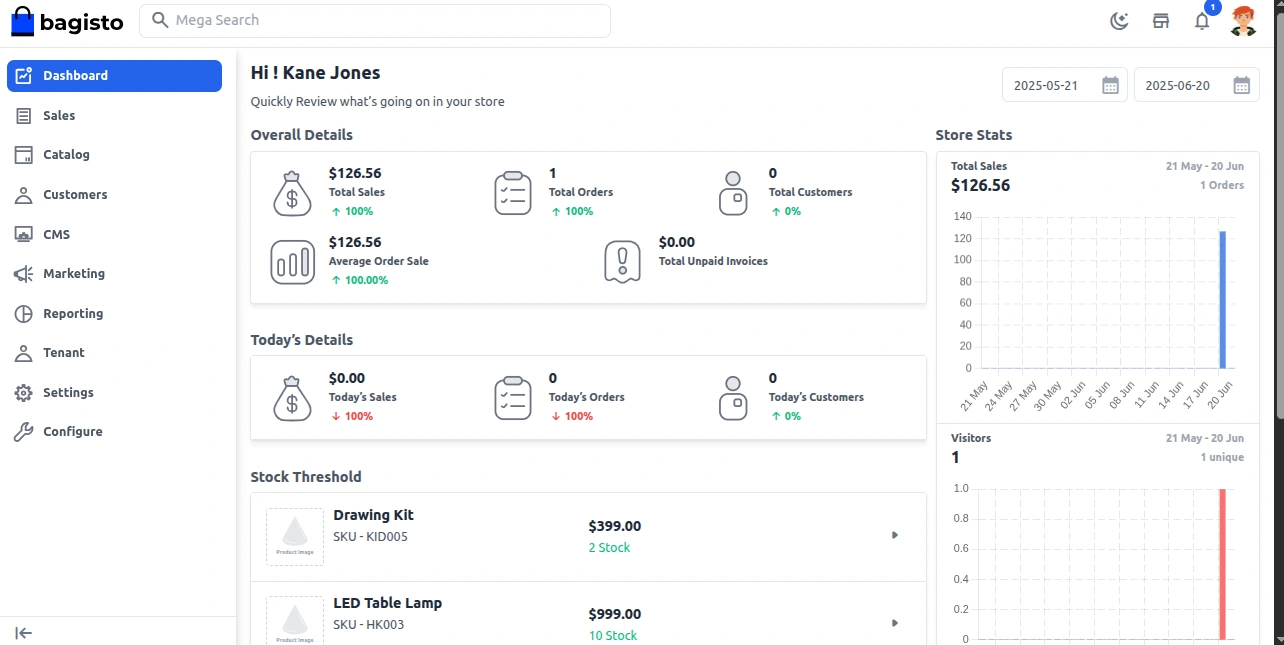Open the Catalog section
Image resolution: width=1284 pixels, height=645 pixels.
(x=66, y=155)
